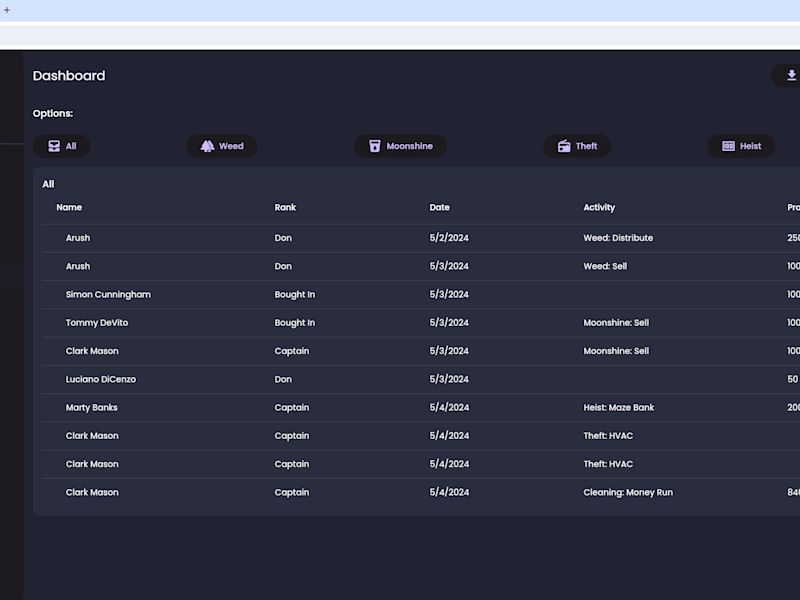Click Cleaning: Money Run activity
The height and width of the screenshot is (600, 800).
tap(628, 492)
